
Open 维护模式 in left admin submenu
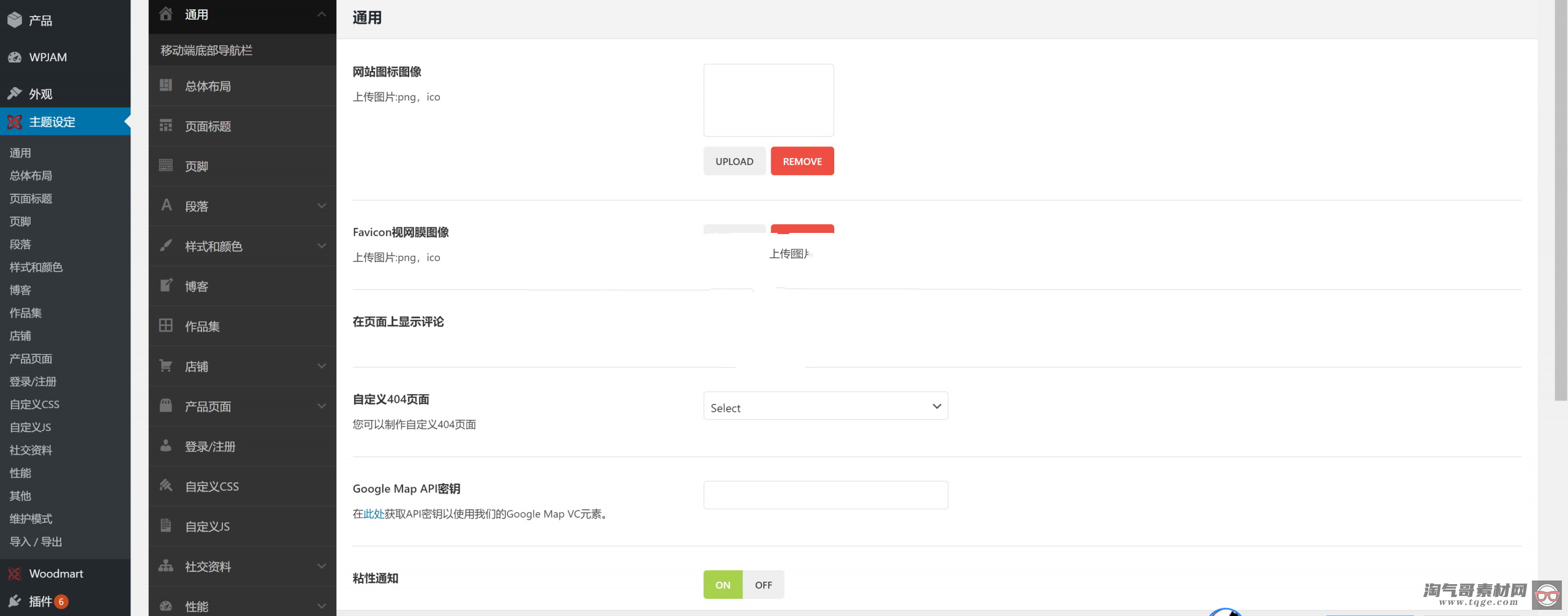[31, 519]
